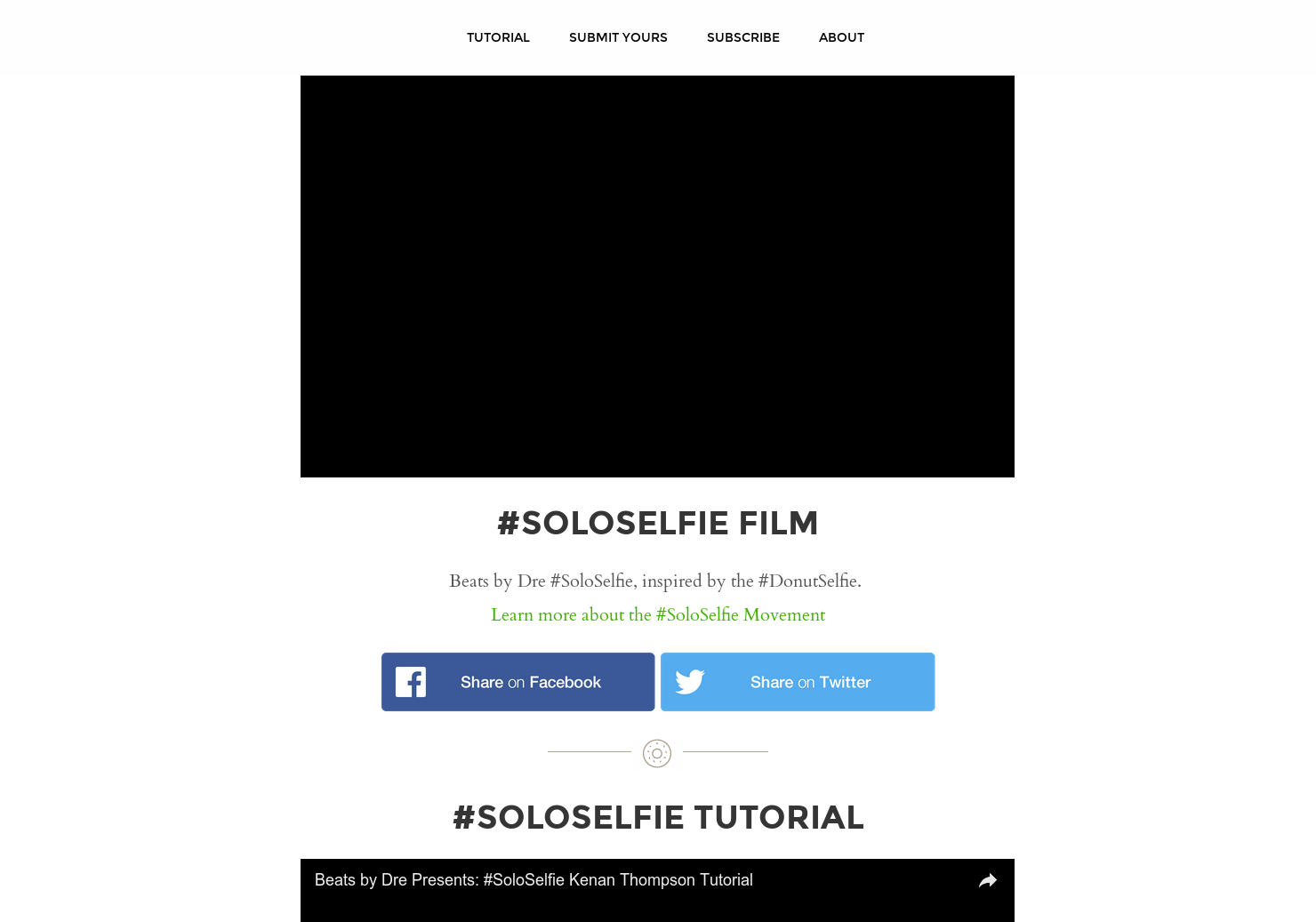The height and width of the screenshot is (922, 1316).
Task: Play the #SoloSelfie film video
Action: [x=657, y=277]
